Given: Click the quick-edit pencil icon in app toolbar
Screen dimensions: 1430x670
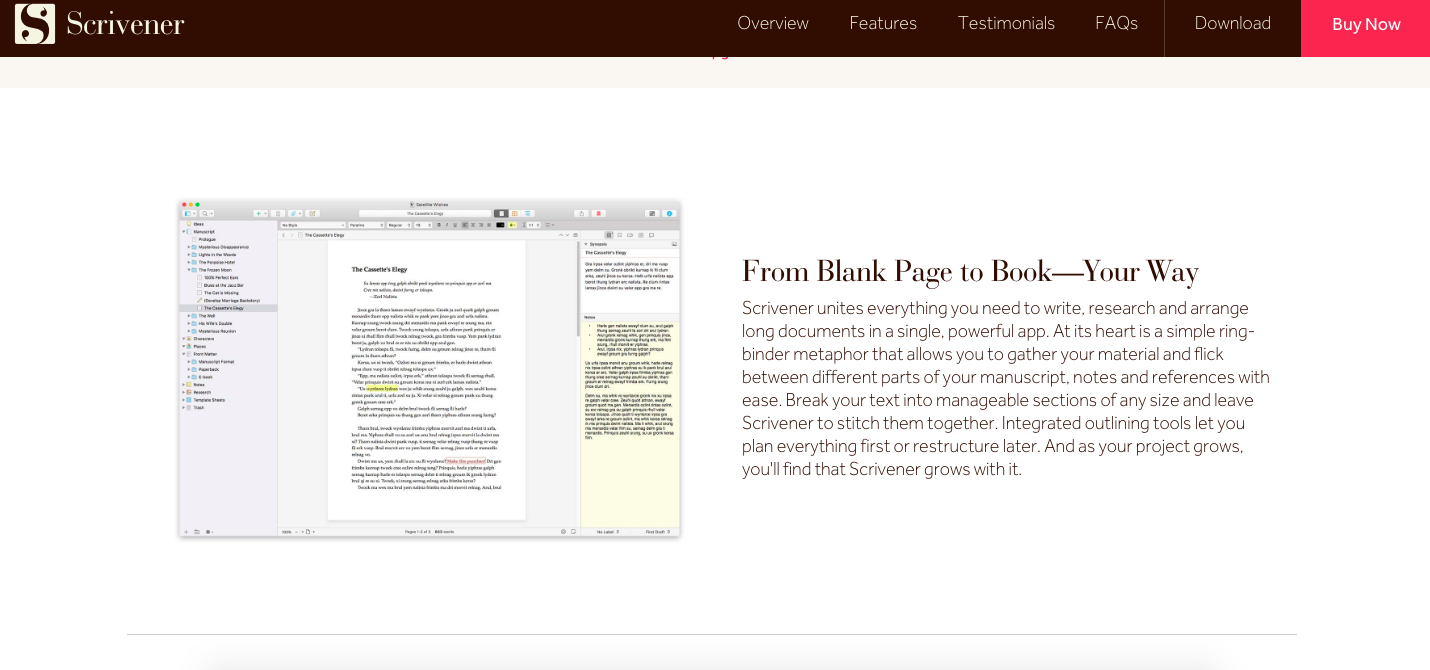Looking at the screenshot, I should tap(313, 213).
